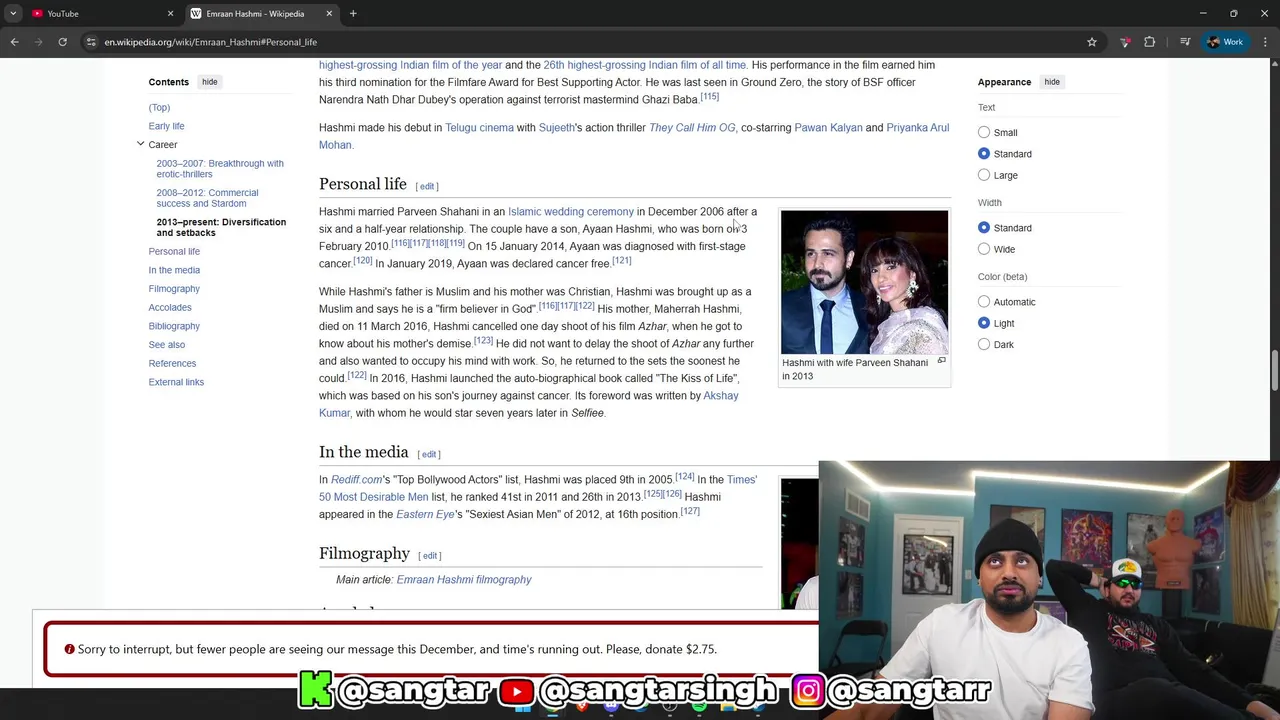Click the address bar URL
The image size is (1280, 720).
tap(211, 42)
